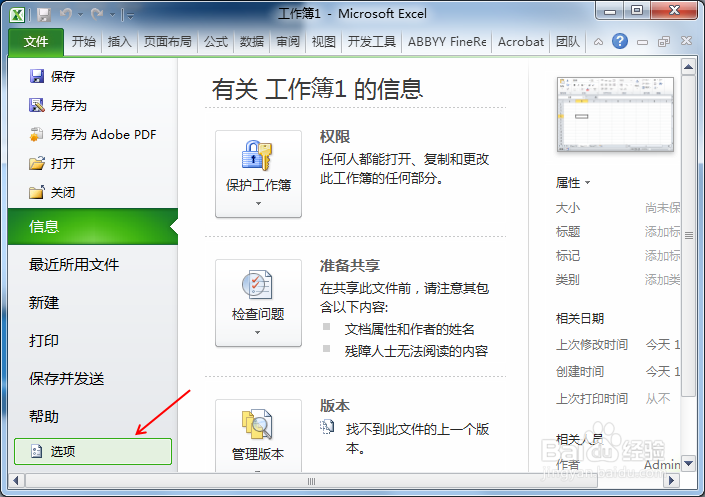Viewport: 705px width, 497px height.
Task: Switch to the 开始 ribbon tab
Action: (84, 42)
